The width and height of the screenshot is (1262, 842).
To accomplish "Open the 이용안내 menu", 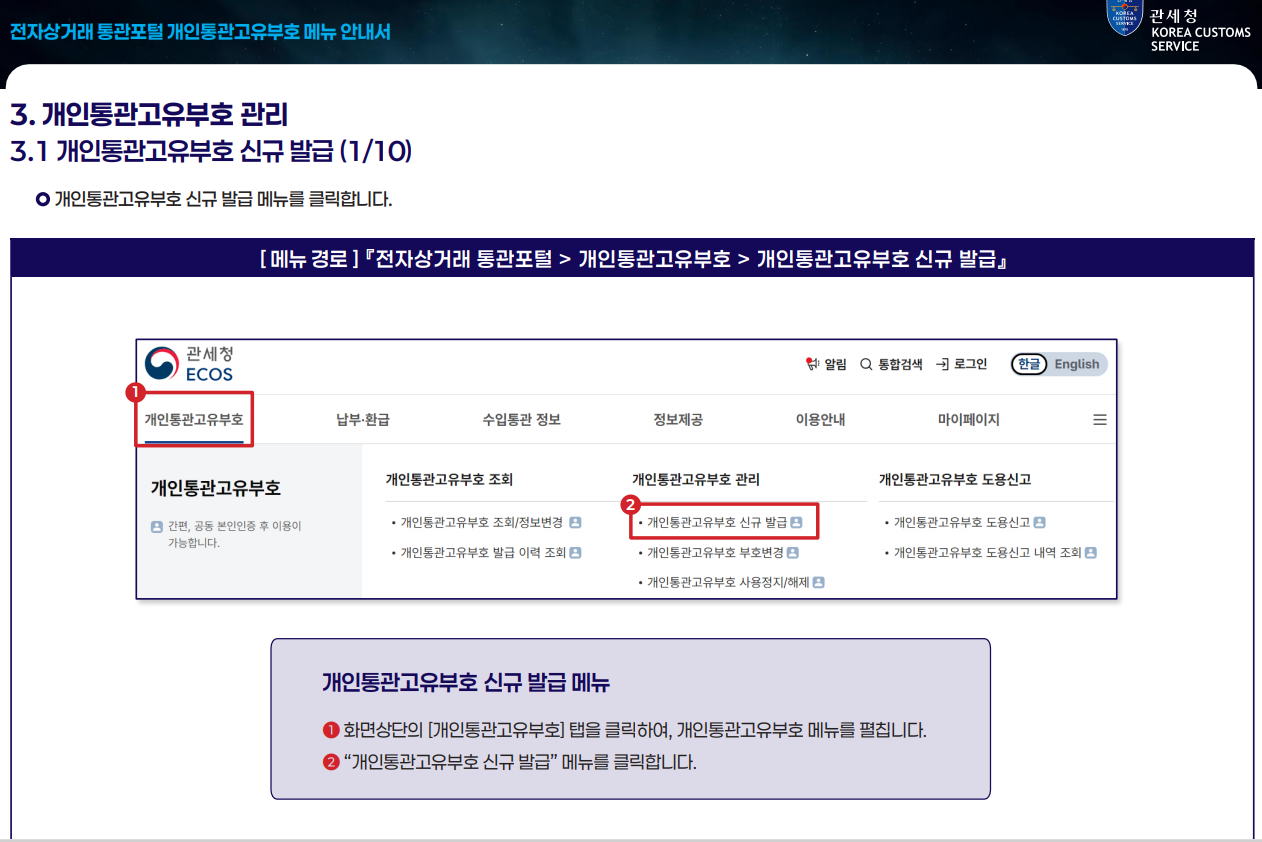I will click(820, 420).
